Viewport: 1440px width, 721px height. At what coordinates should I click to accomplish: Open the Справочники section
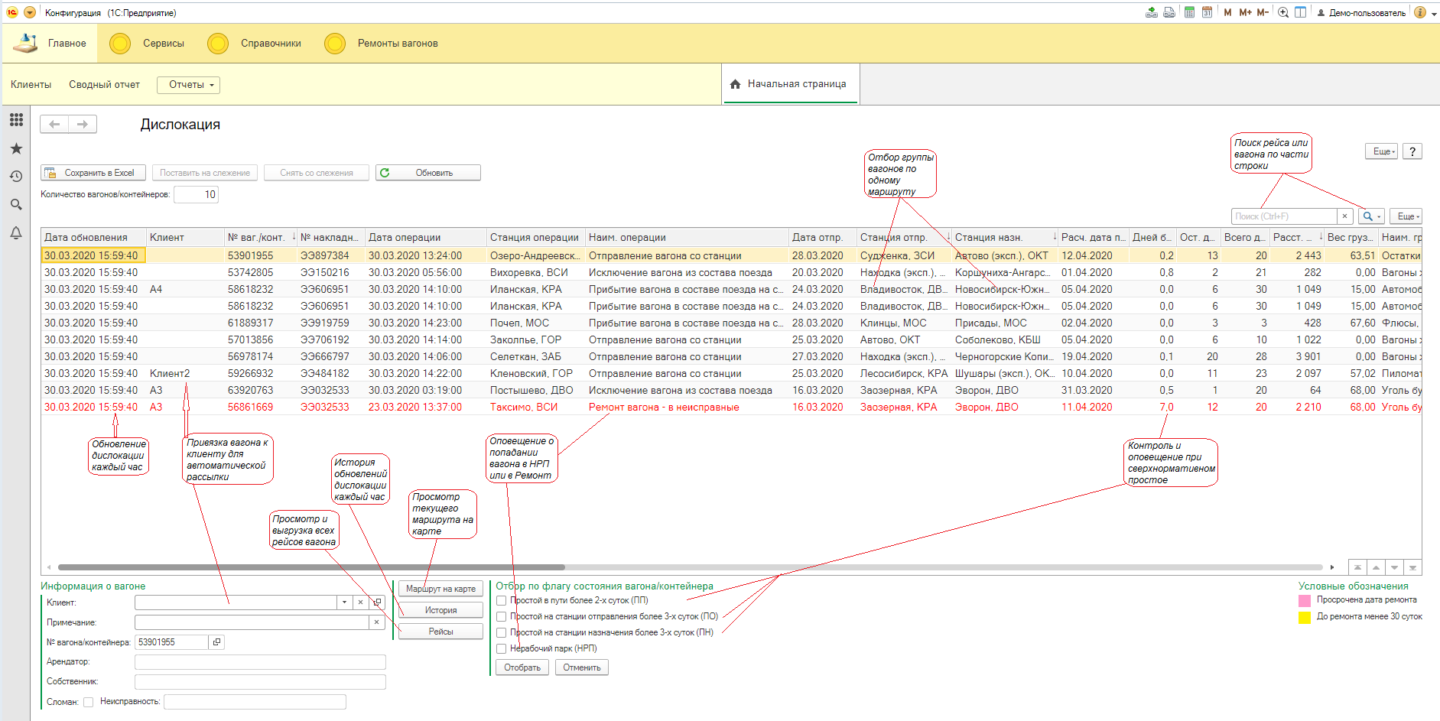tap(254, 43)
